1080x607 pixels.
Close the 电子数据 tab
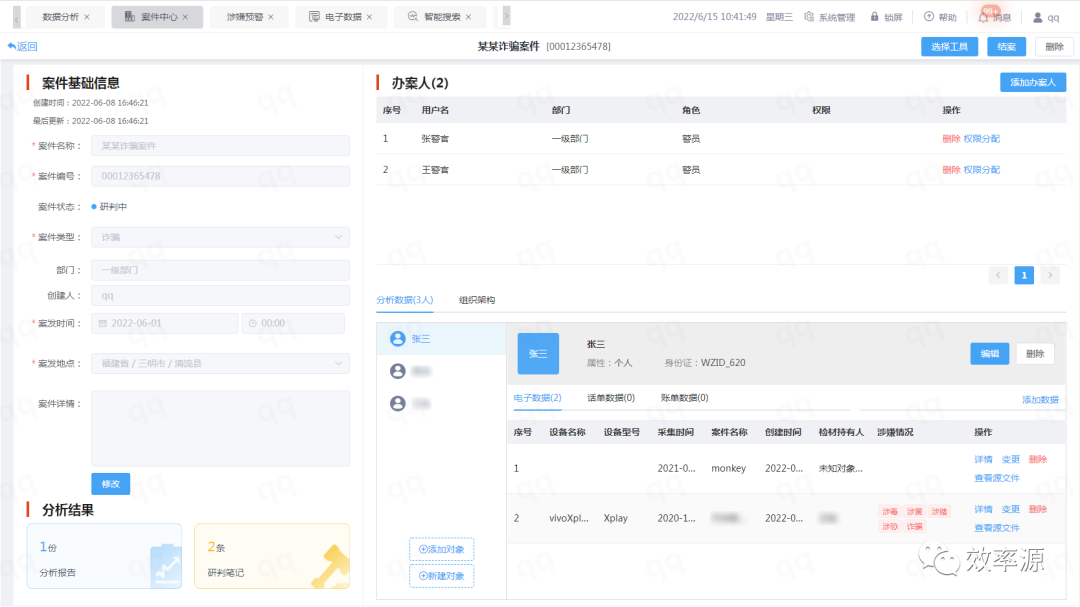tap(369, 17)
